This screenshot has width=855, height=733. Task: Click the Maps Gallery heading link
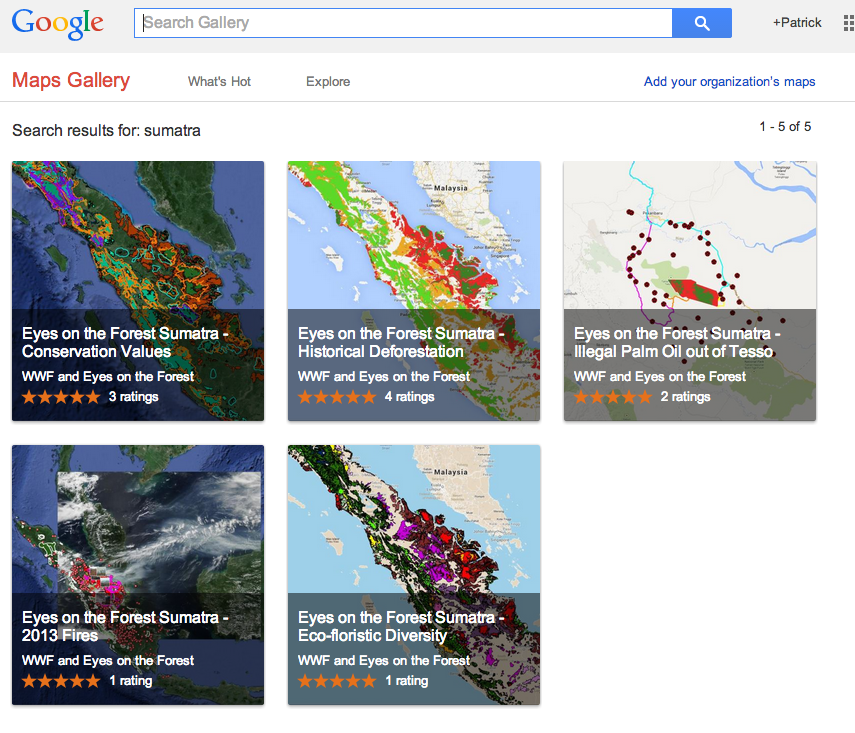(71, 81)
